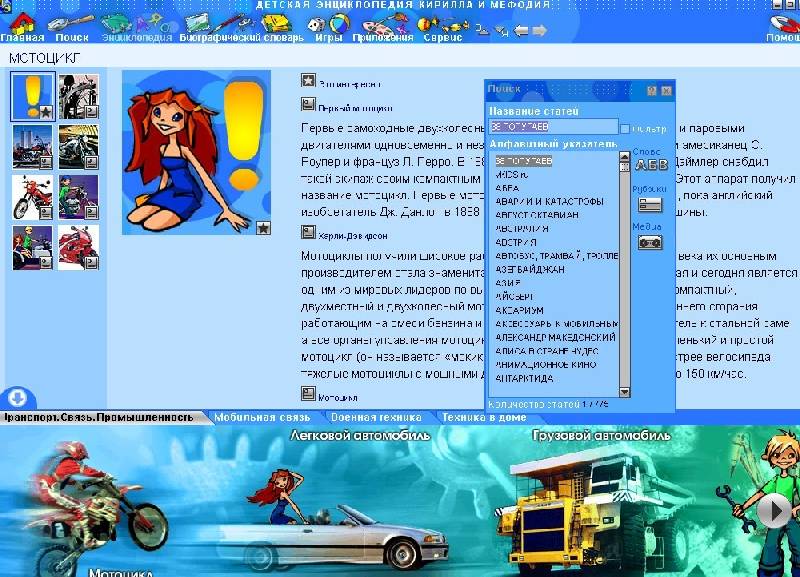Select АКСЕССУАРЫ К МОБИЛЬНЫМ entry
Viewport: 800px width, 577px height.
tap(557, 324)
